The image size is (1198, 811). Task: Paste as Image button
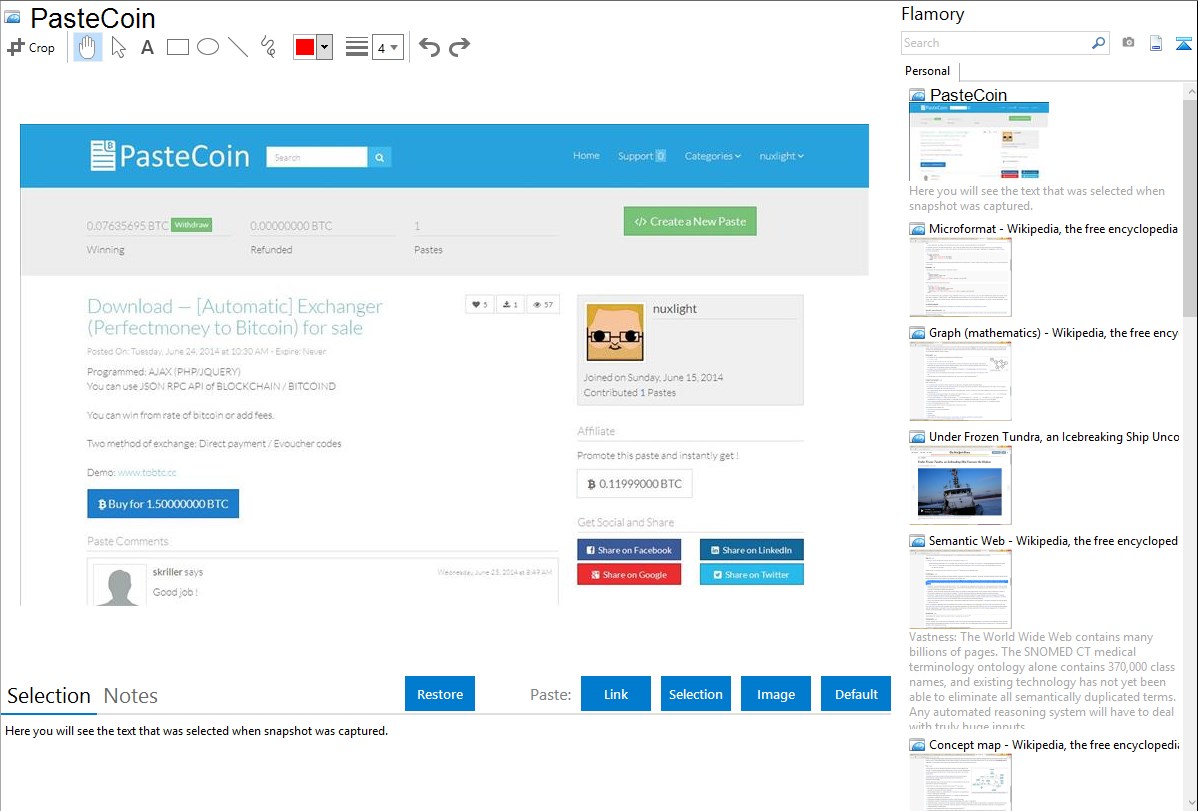pyautogui.click(x=775, y=694)
